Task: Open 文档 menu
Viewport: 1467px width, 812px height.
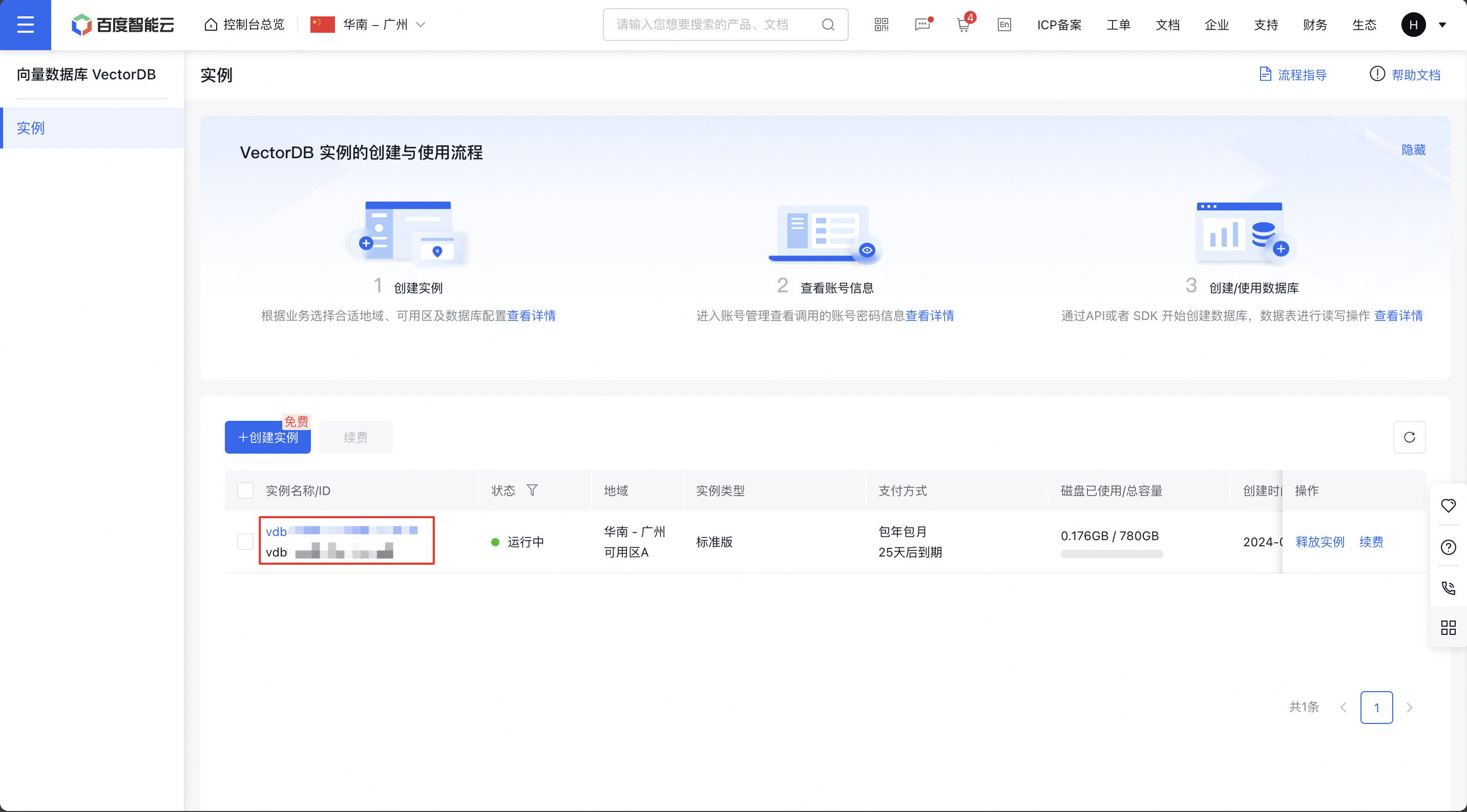Action: tap(1167, 25)
